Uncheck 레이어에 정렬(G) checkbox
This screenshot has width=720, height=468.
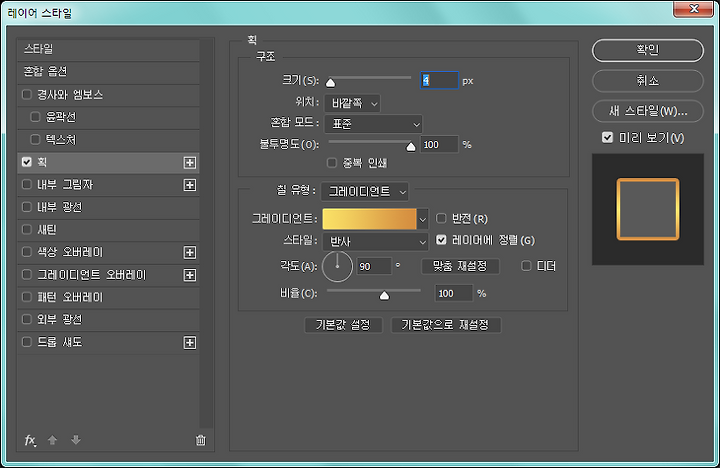441,240
